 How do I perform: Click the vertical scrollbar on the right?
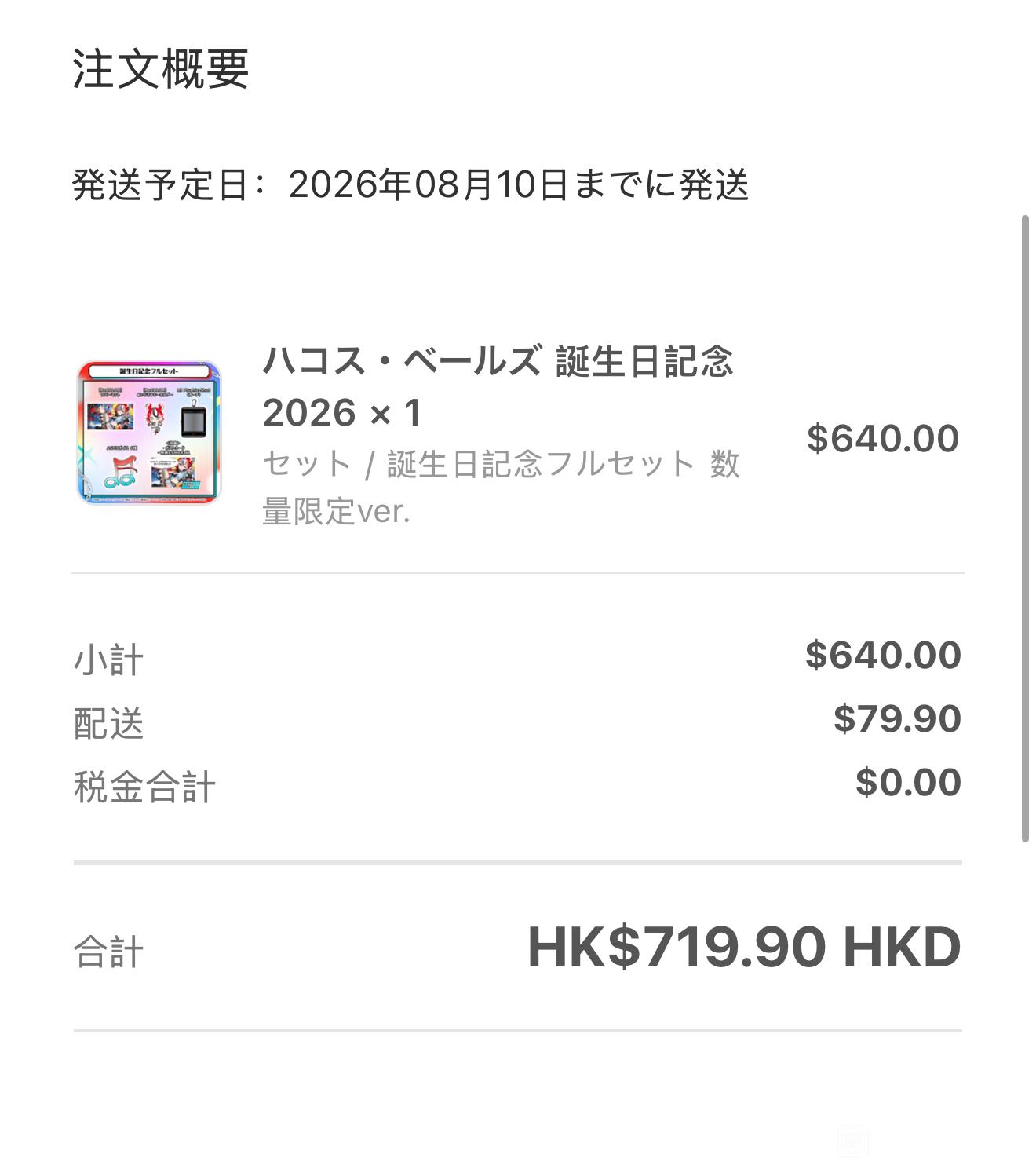(1024, 528)
